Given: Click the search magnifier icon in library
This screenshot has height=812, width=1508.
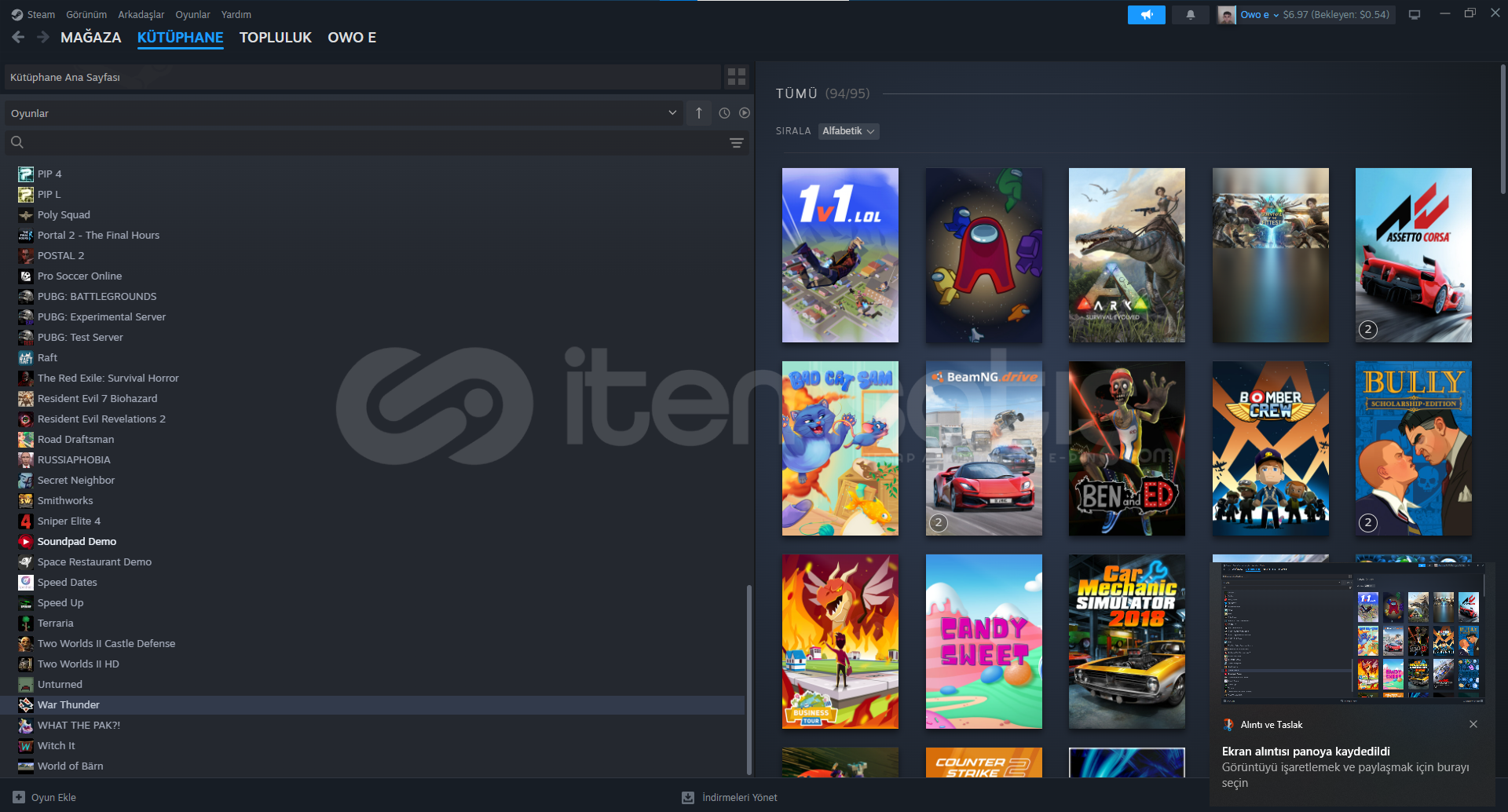Looking at the screenshot, I should 17,142.
